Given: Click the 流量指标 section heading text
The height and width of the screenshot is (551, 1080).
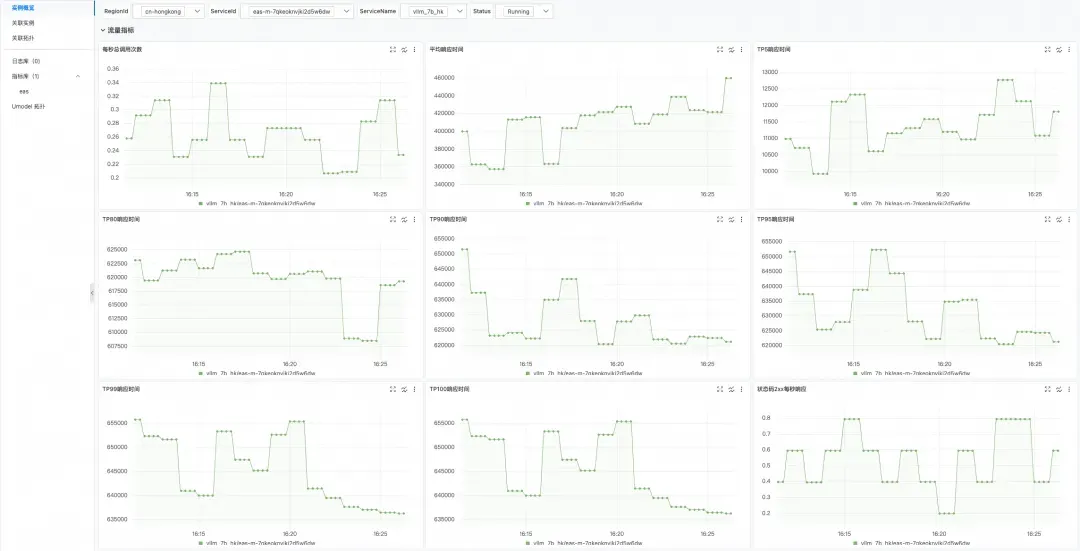Looking at the screenshot, I should (x=121, y=30).
